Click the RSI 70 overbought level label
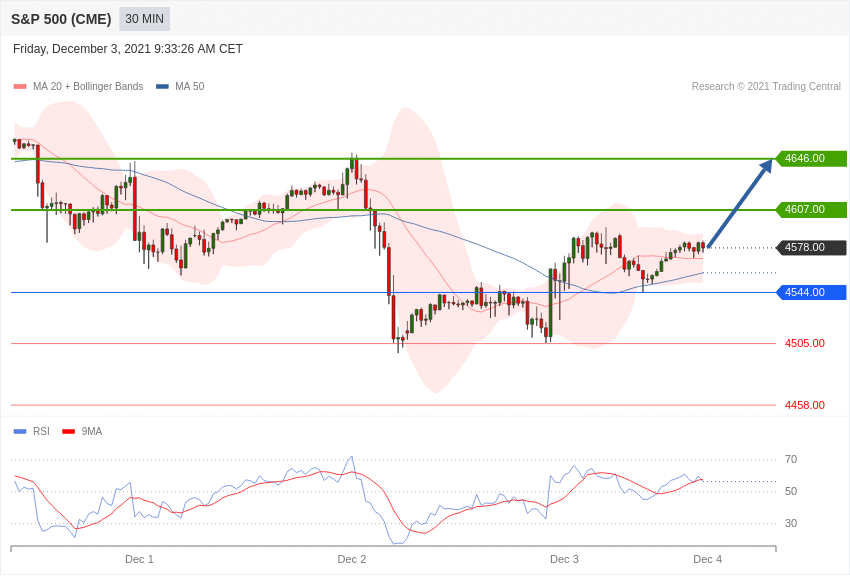Screen dimensions: 850x576 [791, 460]
